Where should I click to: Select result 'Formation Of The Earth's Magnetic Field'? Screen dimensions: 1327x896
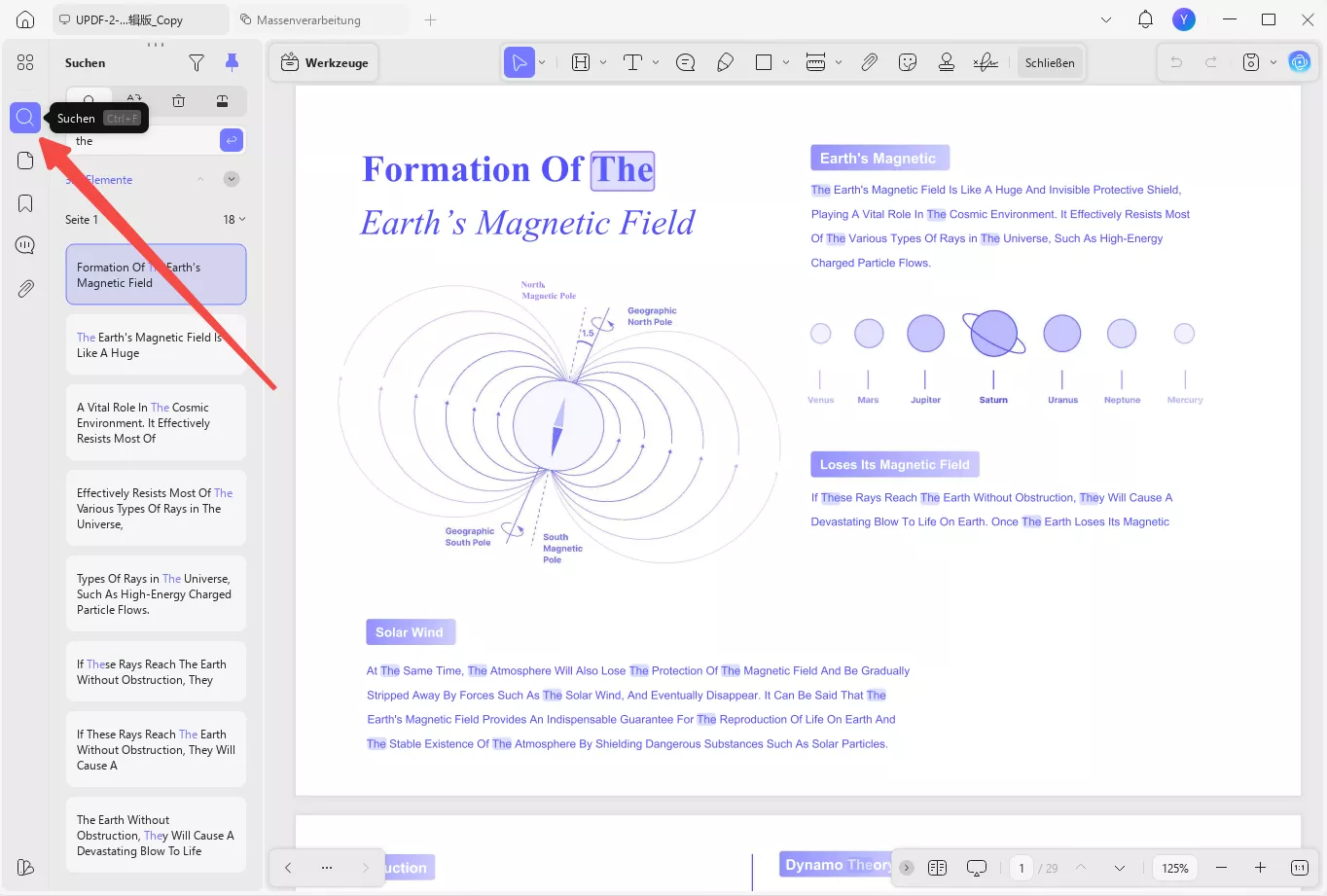156,274
